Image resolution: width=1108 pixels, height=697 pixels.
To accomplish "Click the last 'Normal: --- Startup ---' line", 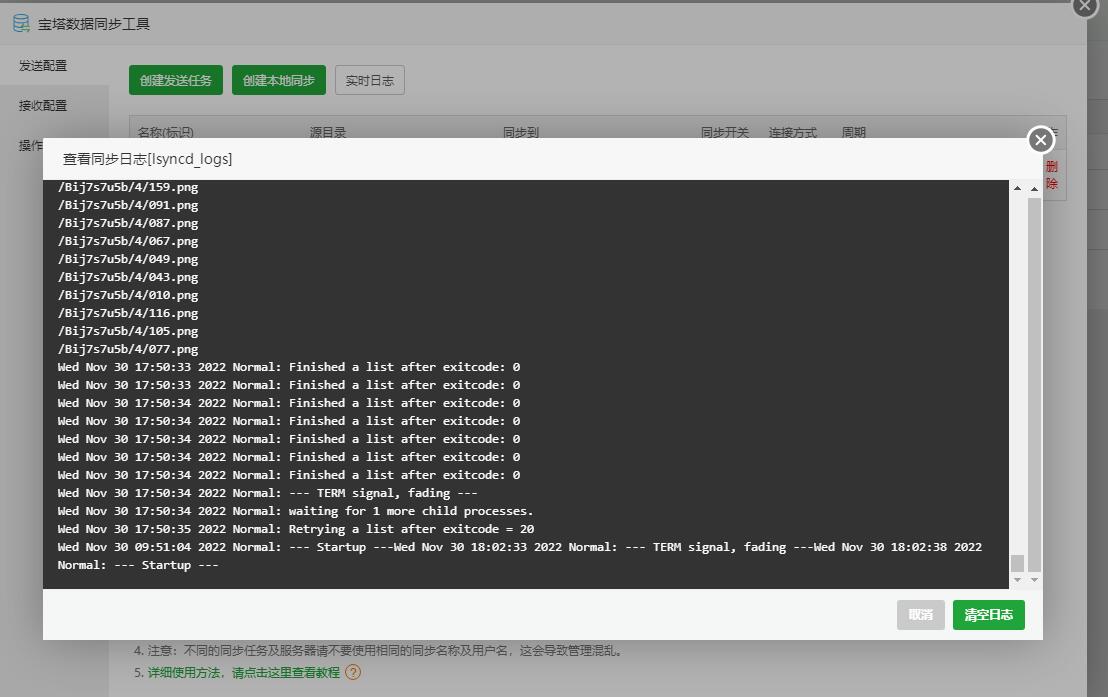I will 138,566.
